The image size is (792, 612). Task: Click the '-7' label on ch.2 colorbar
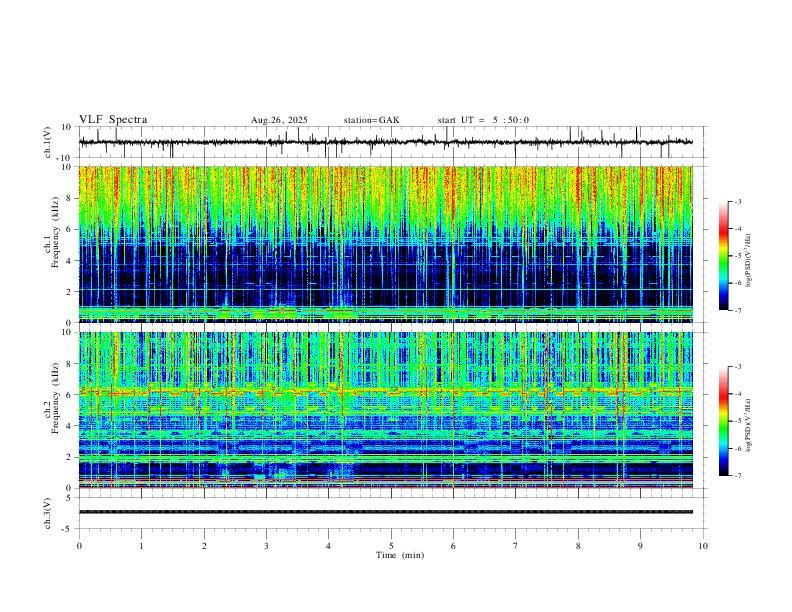(737, 476)
